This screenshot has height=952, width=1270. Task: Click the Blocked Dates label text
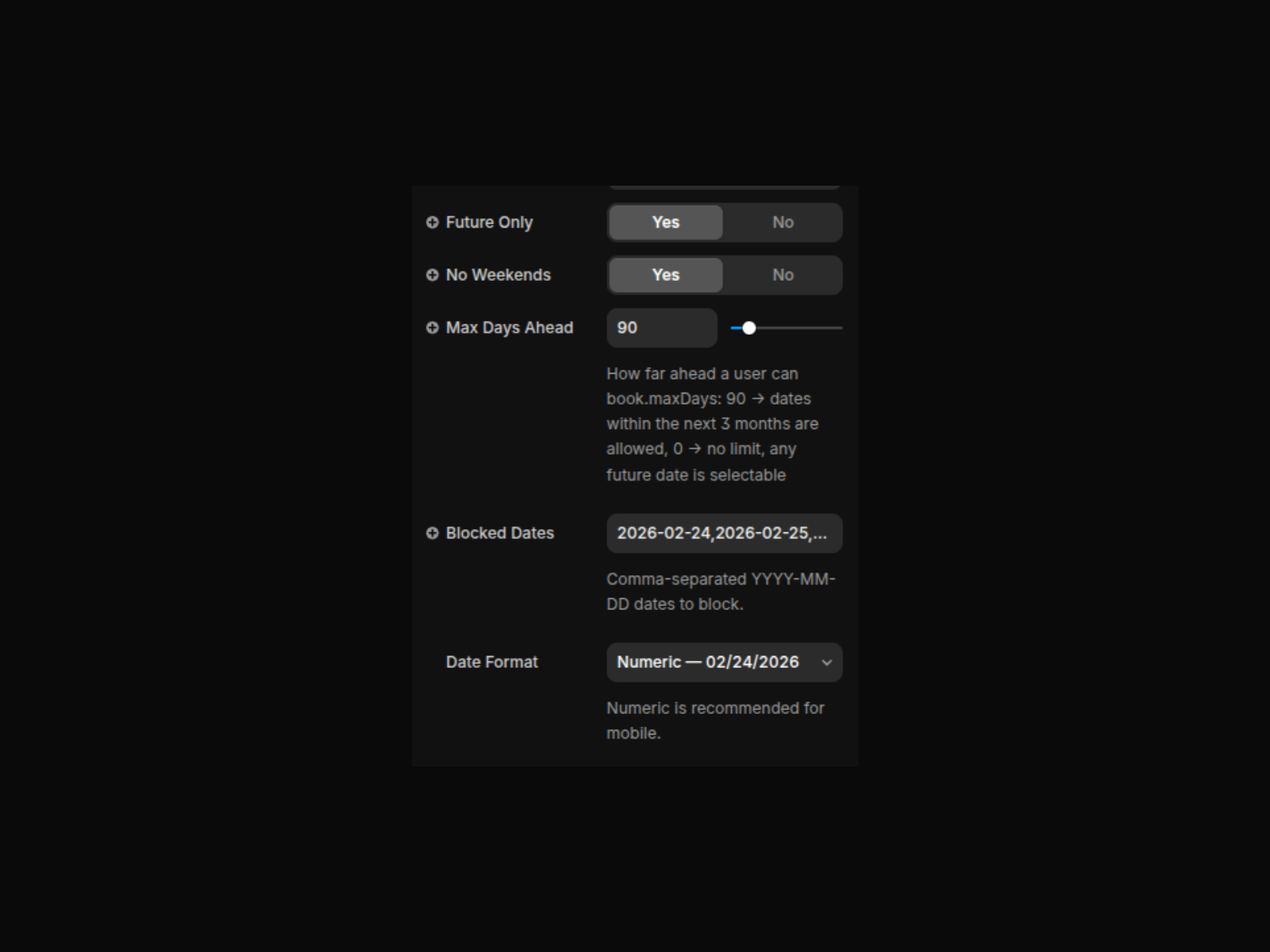point(499,533)
